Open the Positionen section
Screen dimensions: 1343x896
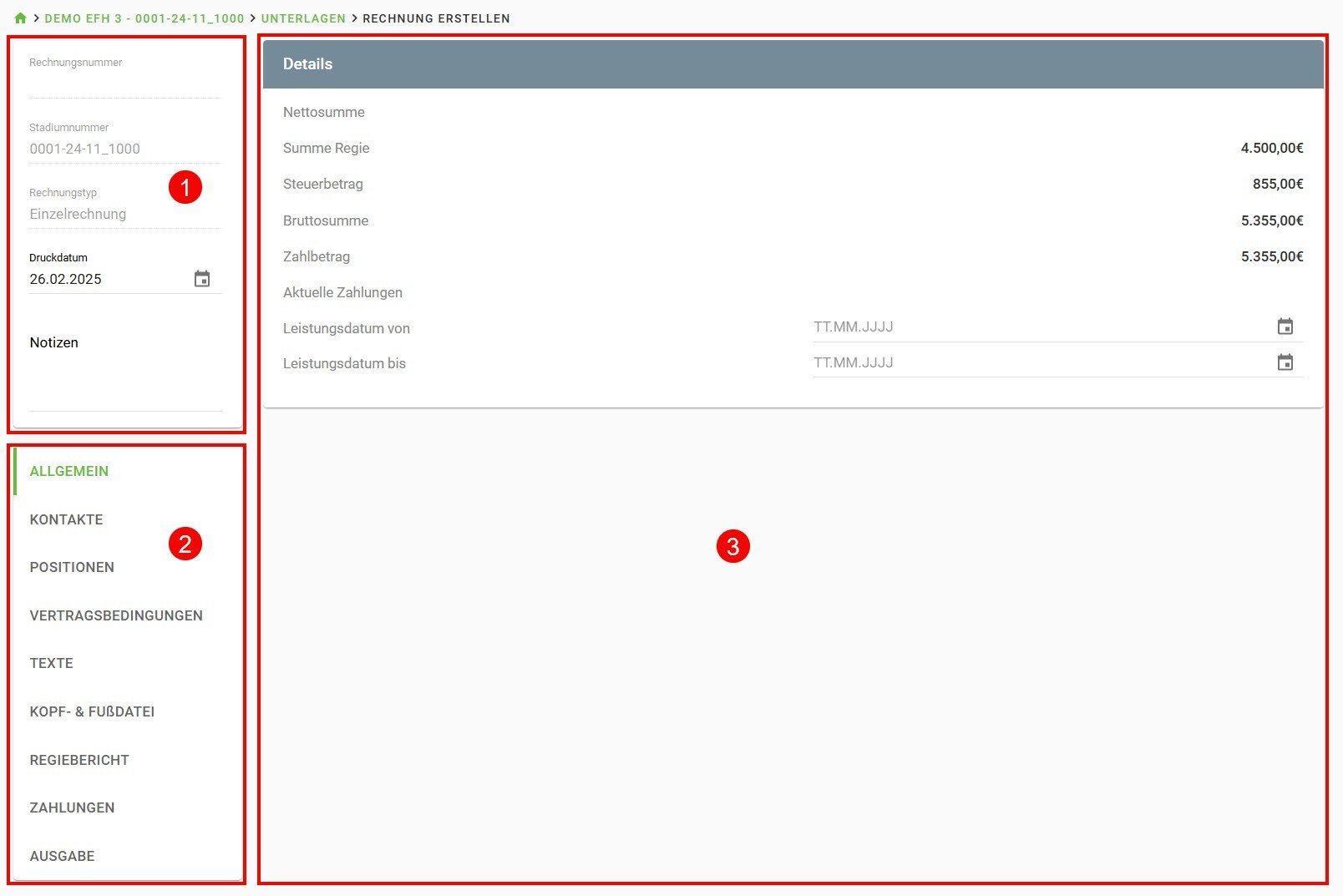click(72, 567)
